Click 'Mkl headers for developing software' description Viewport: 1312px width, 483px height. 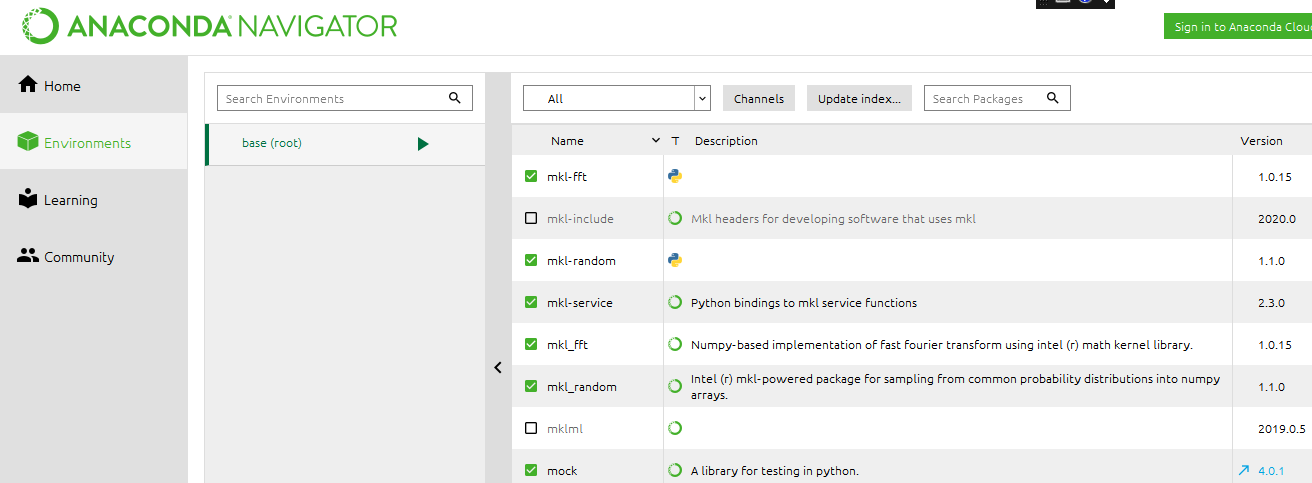833,219
